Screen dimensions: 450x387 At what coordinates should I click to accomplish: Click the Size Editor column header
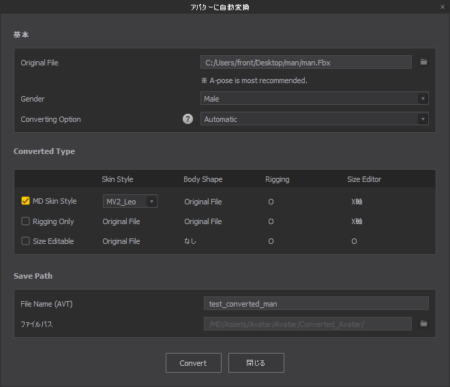click(364, 179)
